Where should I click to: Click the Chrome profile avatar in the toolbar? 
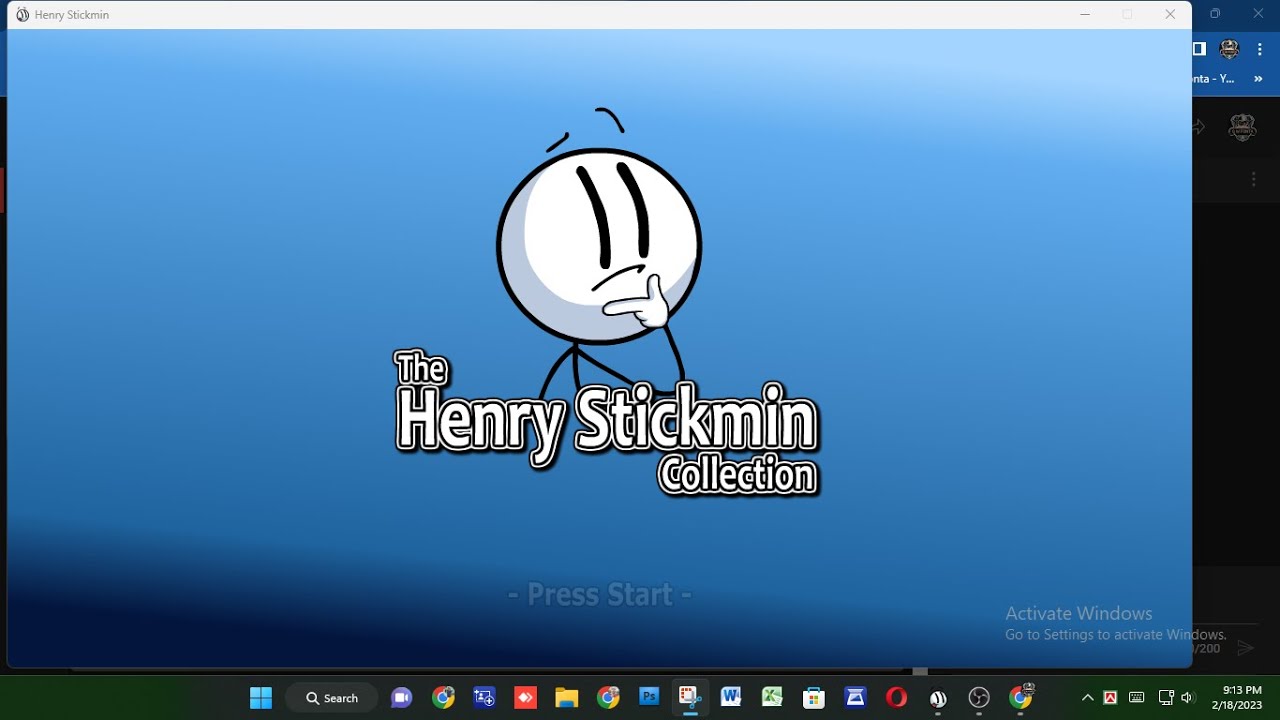click(x=1229, y=49)
